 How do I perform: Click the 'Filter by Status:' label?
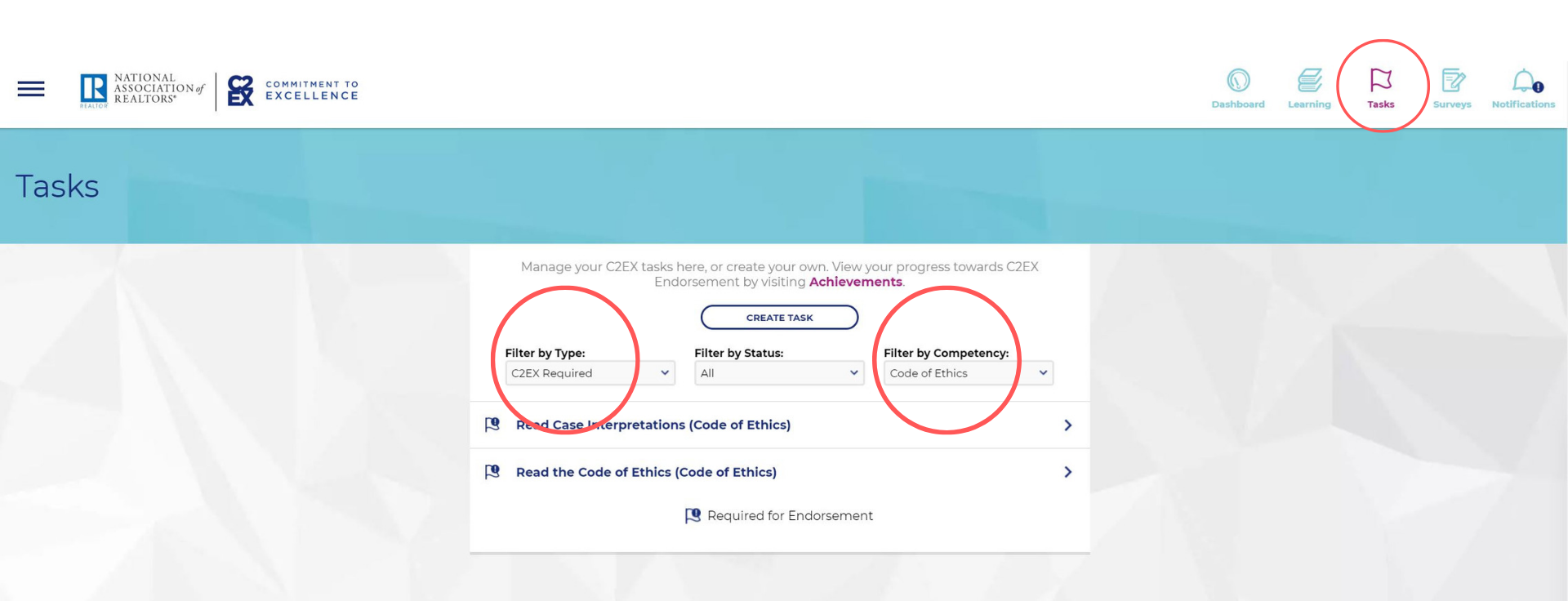[x=739, y=353]
